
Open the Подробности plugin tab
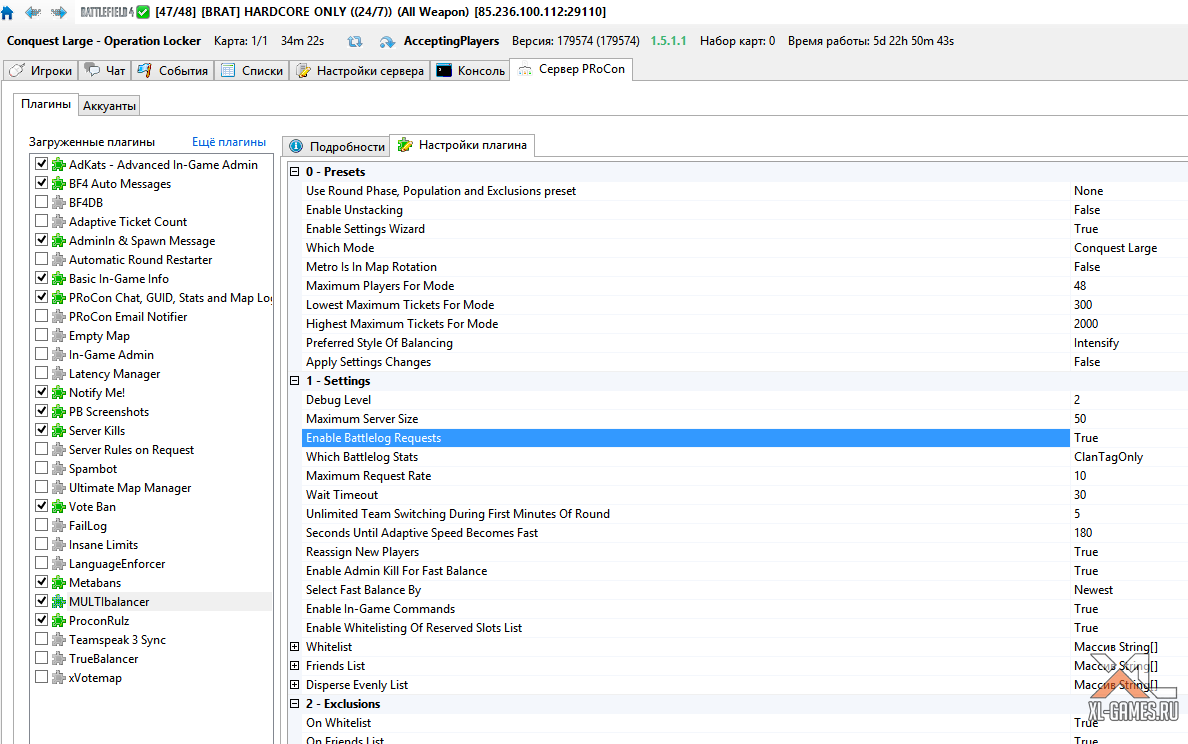tap(336, 146)
